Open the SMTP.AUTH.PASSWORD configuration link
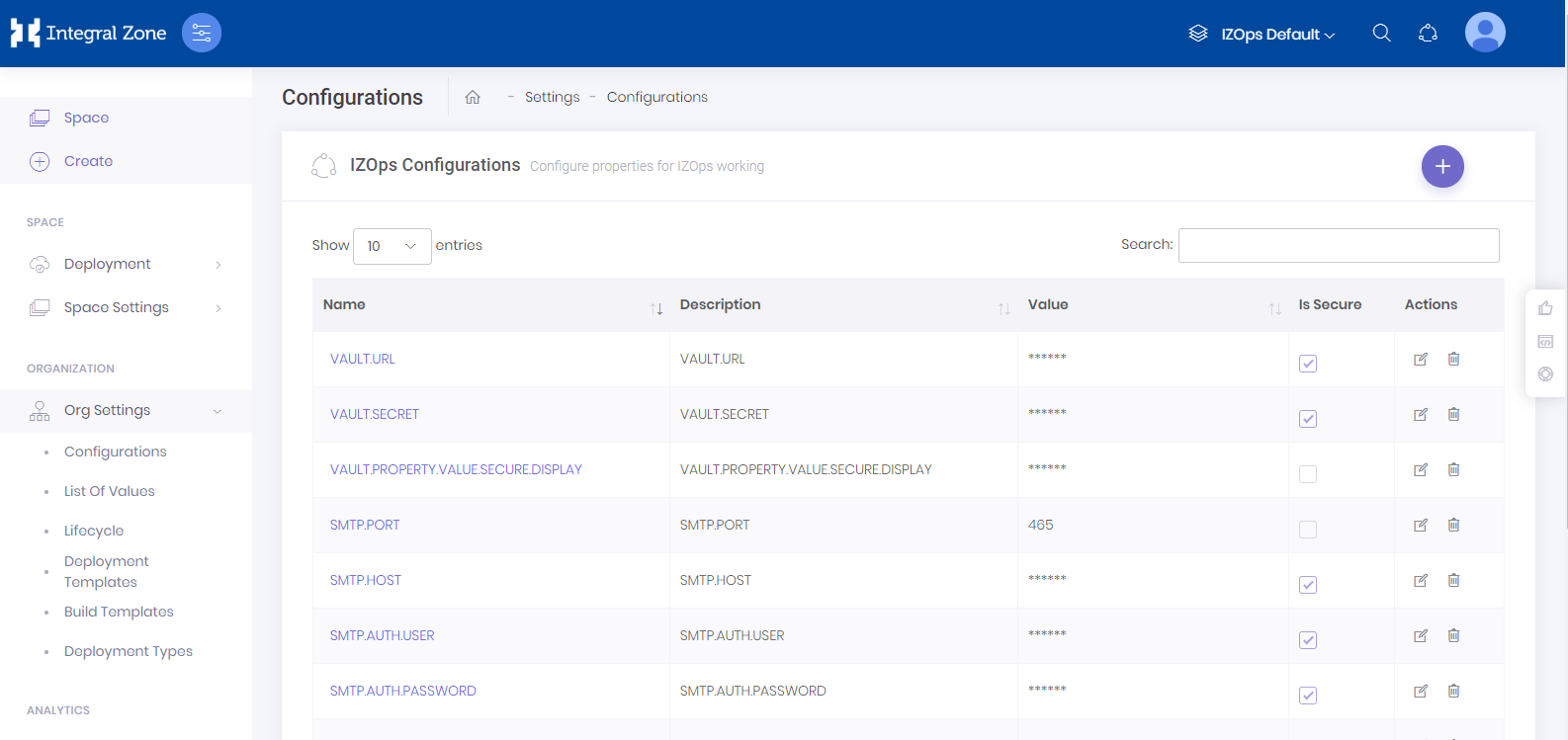The height and width of the screenshot is (740, 1568). 403,691
